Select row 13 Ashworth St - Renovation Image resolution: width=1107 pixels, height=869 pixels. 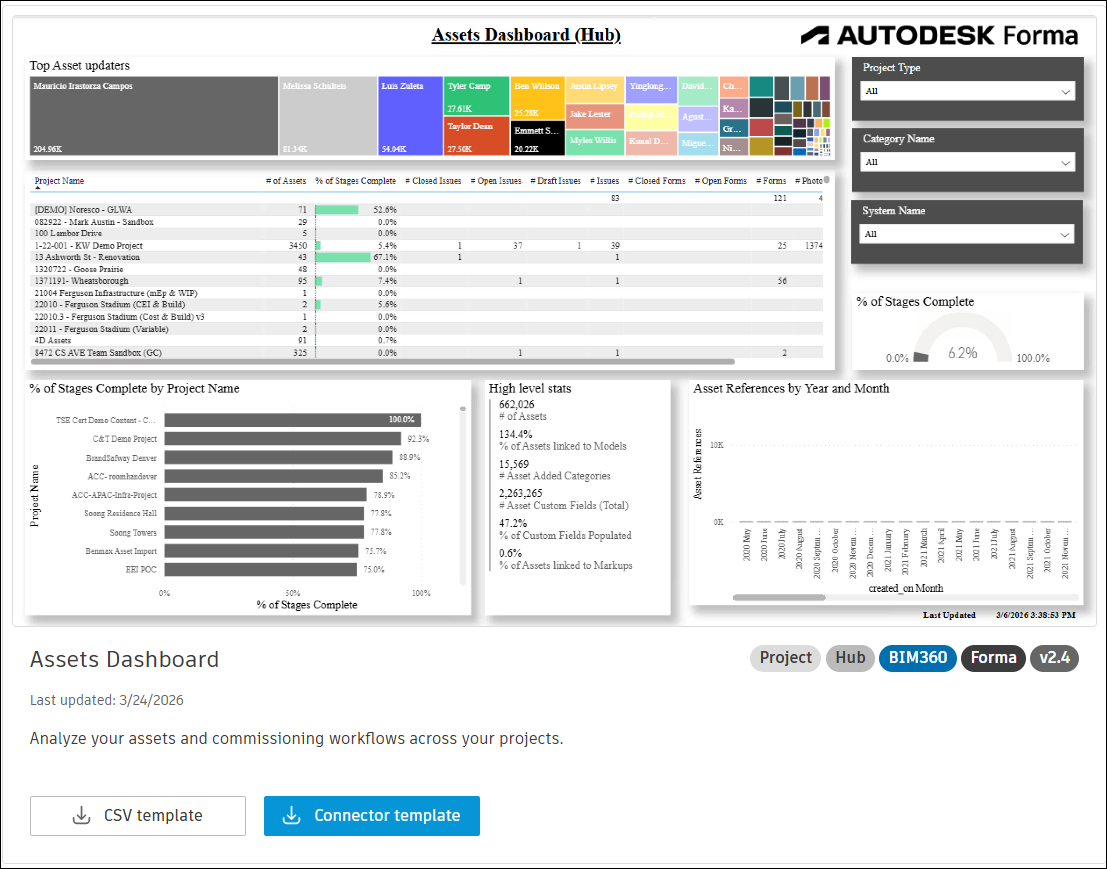(x=427, y=258)
